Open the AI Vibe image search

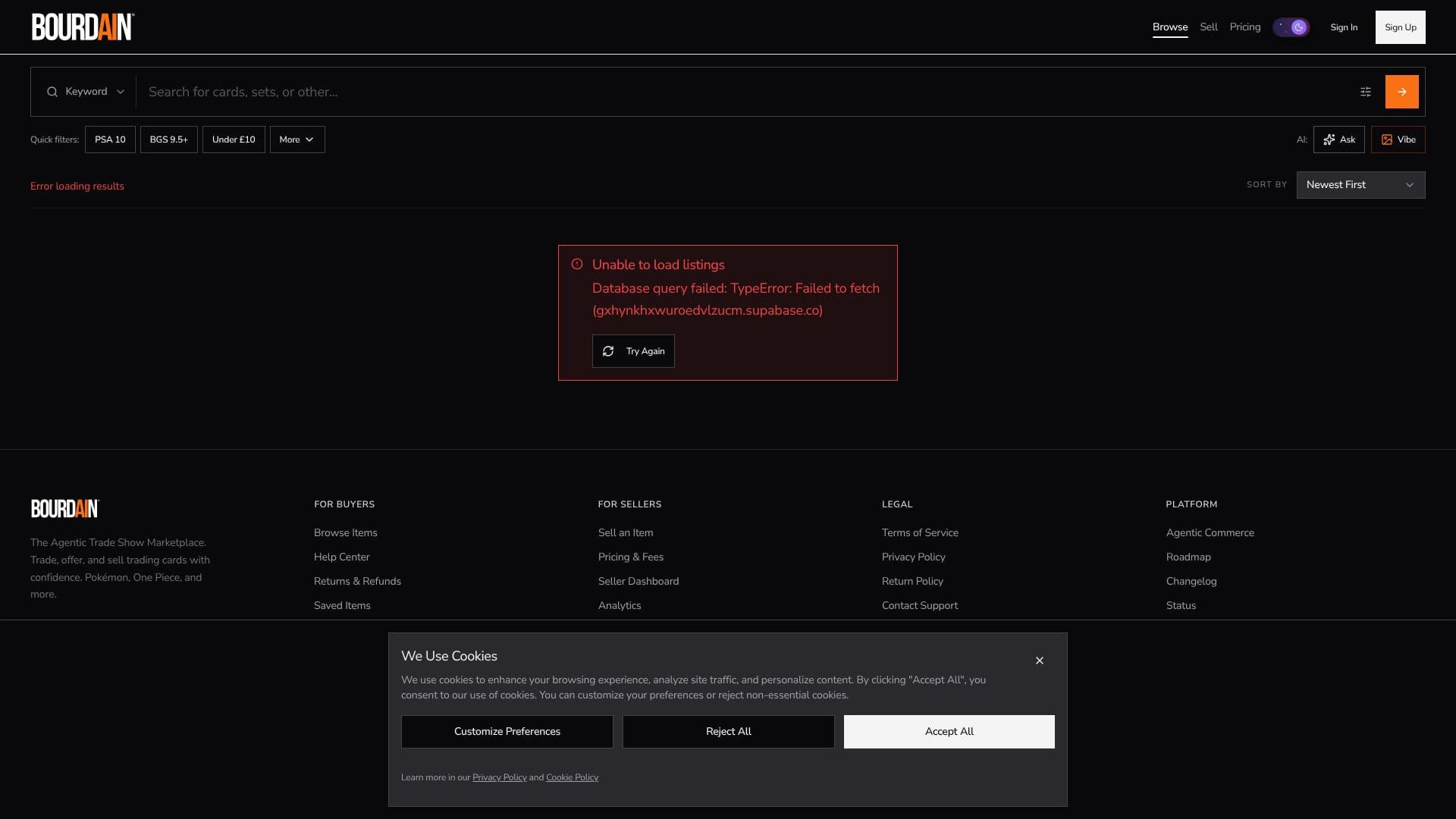[1398, 140]
